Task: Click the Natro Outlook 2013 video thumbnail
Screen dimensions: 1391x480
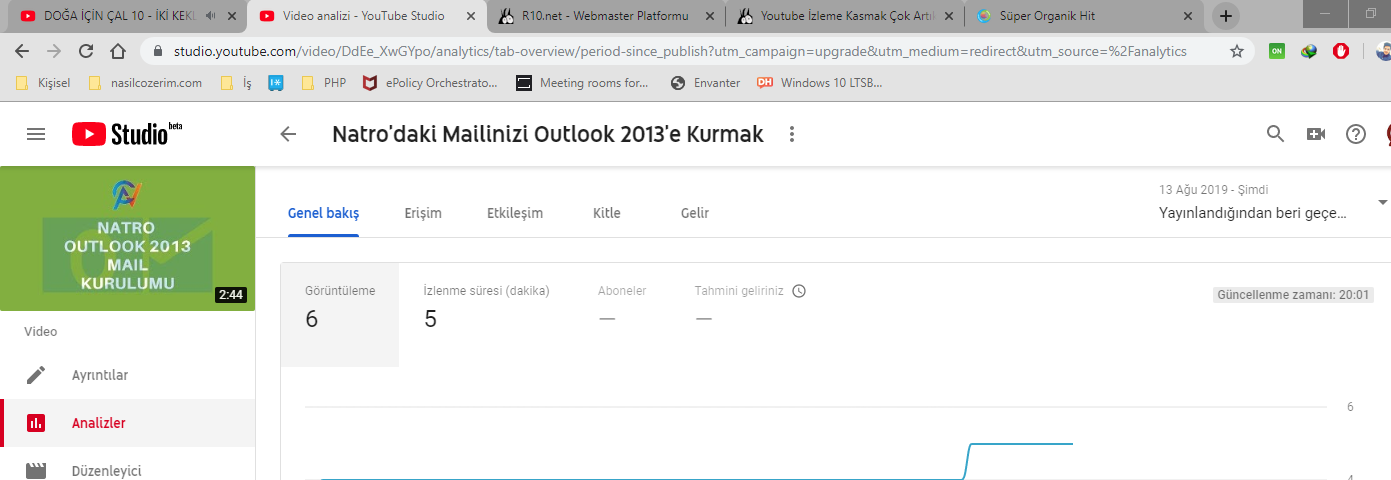Action: point(127,238)
